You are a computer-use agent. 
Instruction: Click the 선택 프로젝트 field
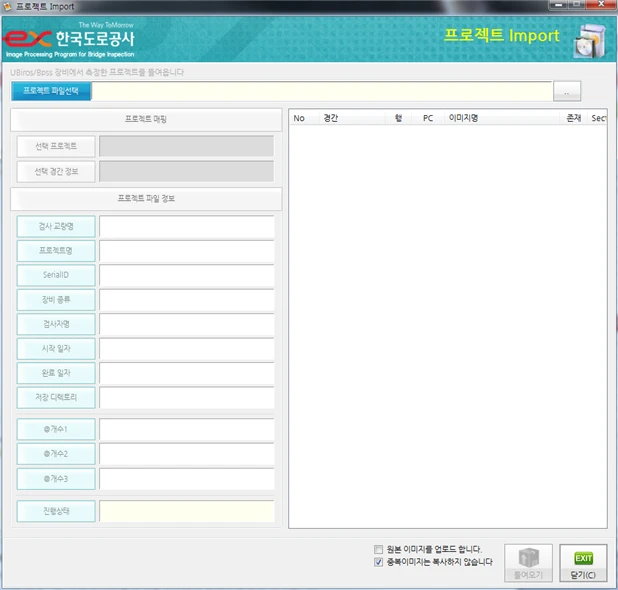click(x=186, y=147)
